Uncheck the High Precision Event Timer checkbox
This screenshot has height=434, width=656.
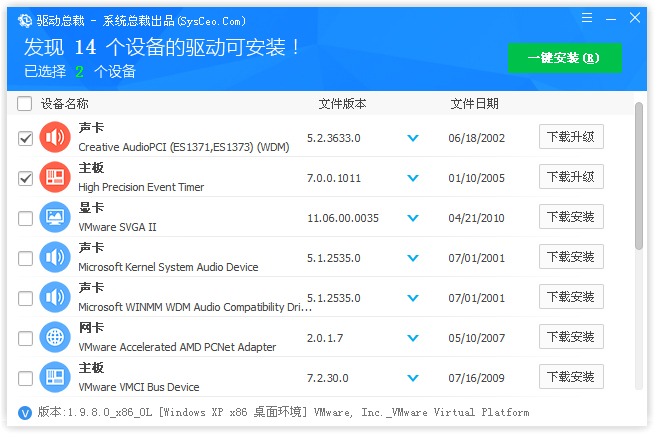click(26, 178)
